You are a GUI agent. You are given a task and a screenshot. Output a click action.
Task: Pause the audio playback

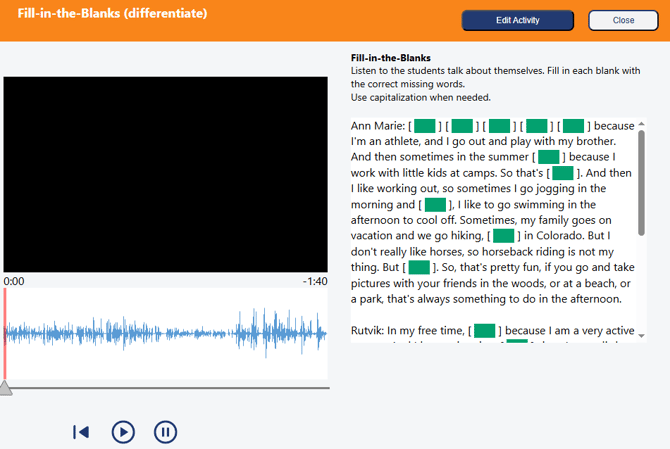click(166, 432)
